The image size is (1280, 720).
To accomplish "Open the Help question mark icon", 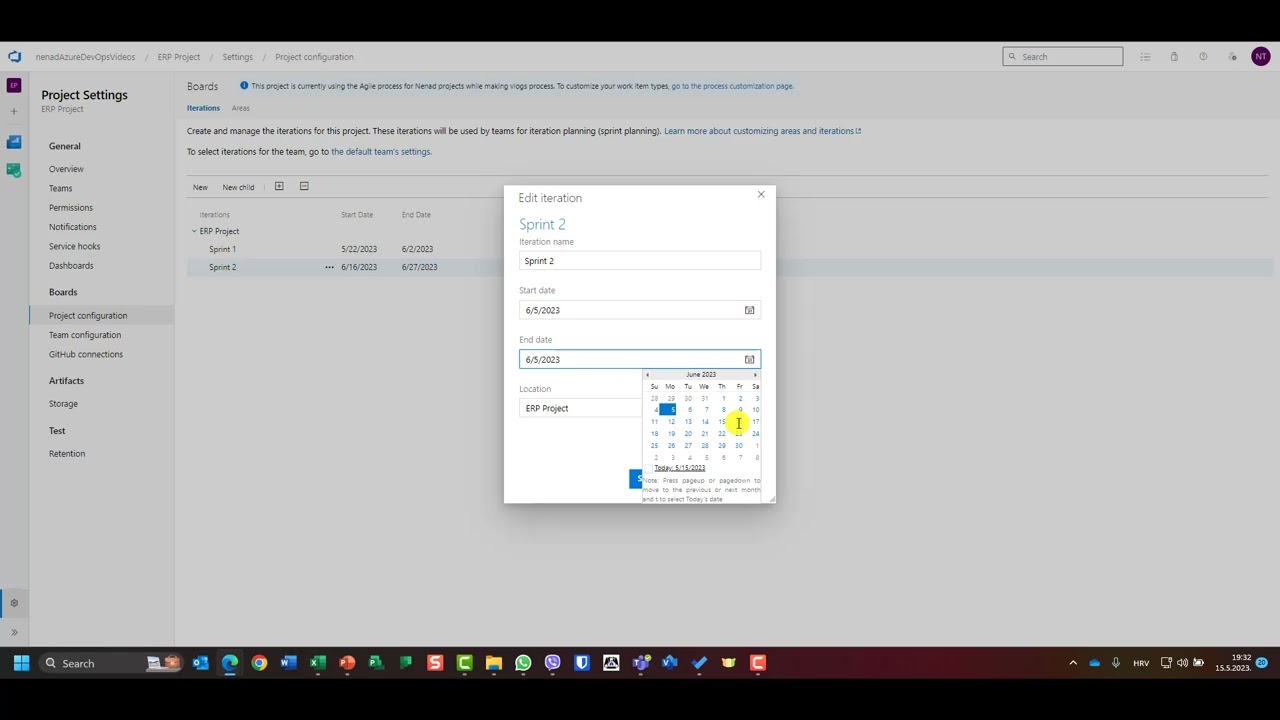I will [1203, 57].
